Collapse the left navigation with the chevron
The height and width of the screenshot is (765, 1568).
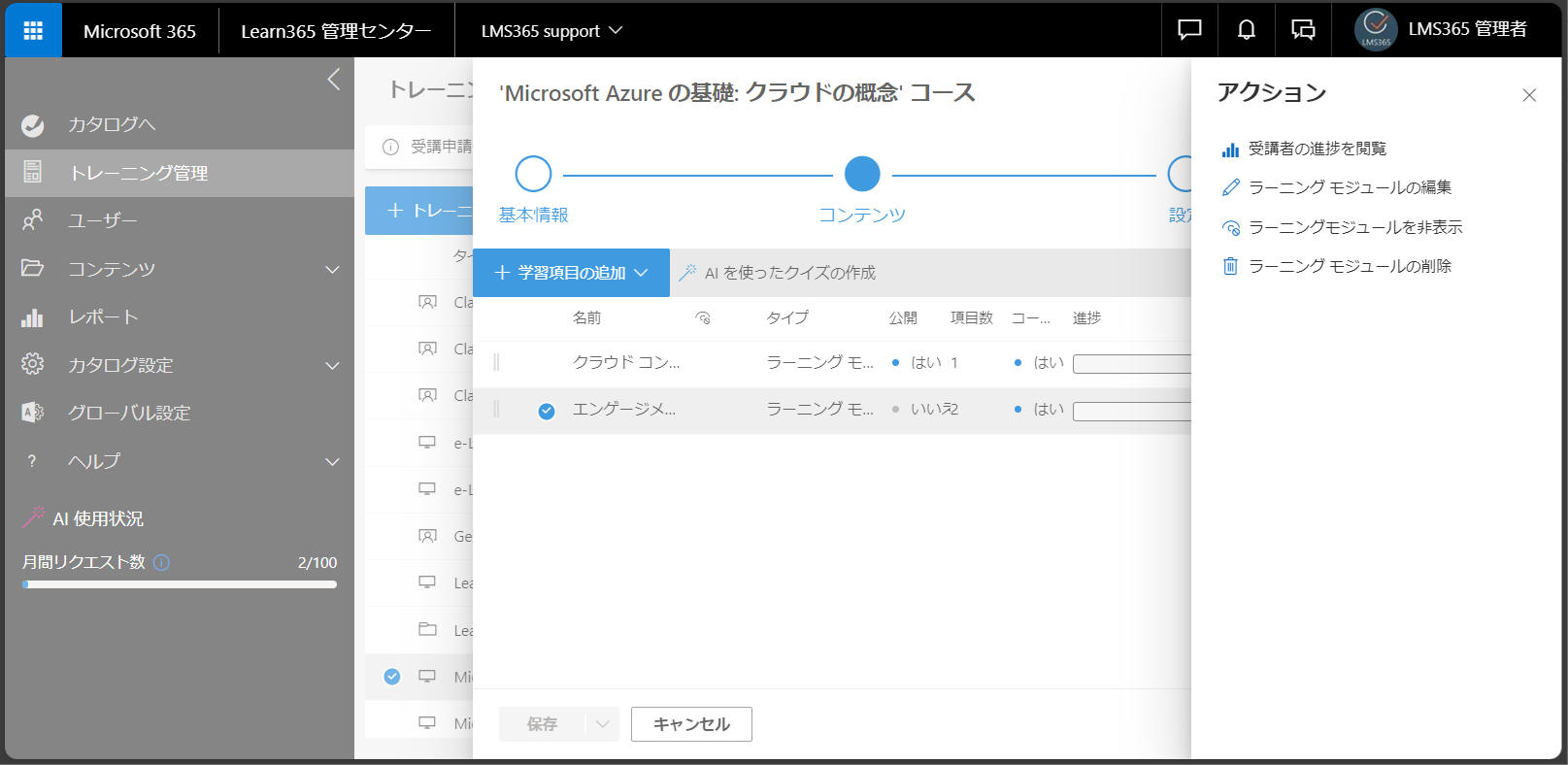pos(334,80)
